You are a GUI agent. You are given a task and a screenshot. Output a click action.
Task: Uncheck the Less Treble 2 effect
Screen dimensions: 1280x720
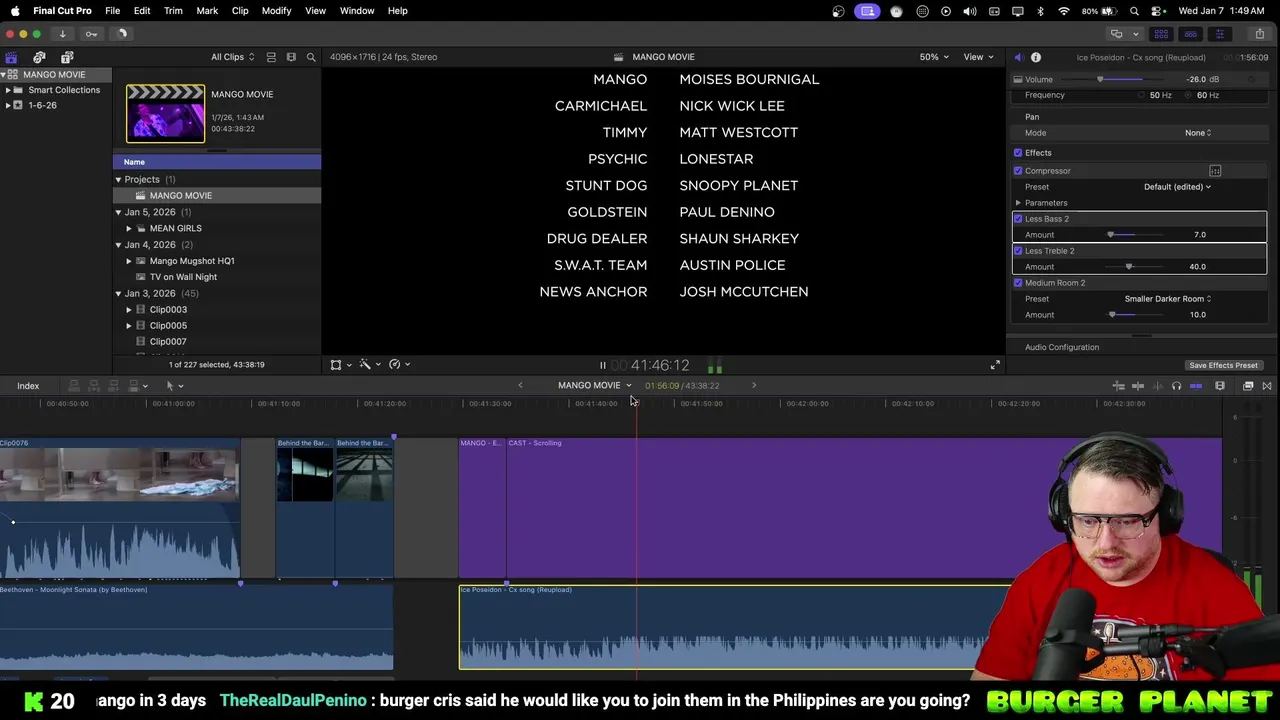pyautogui.click(x=1018, y=251)
